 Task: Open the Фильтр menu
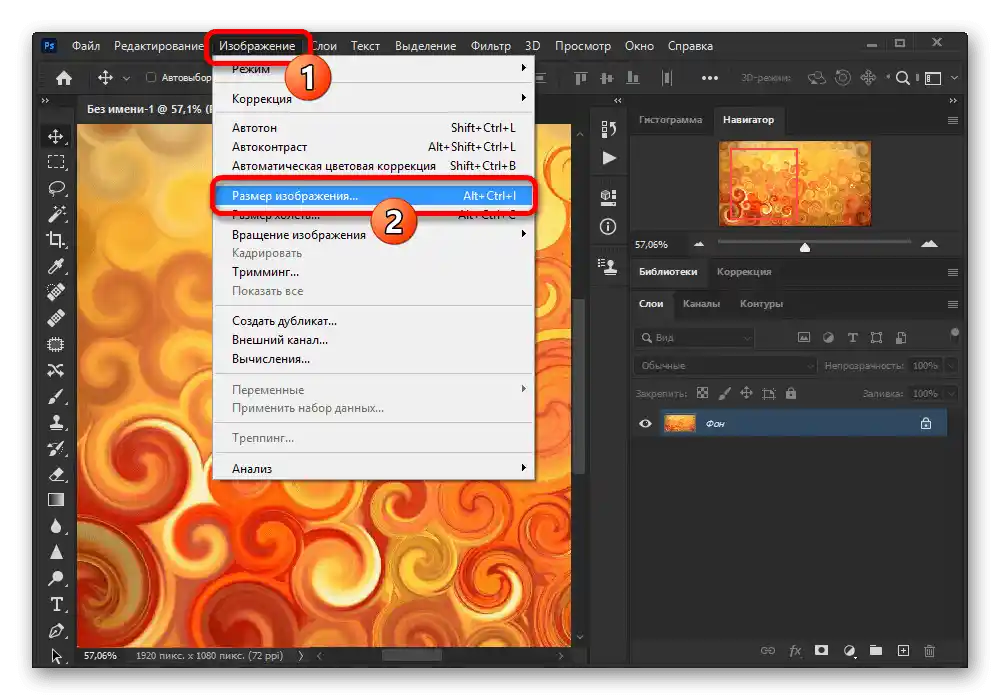[490, 46]
